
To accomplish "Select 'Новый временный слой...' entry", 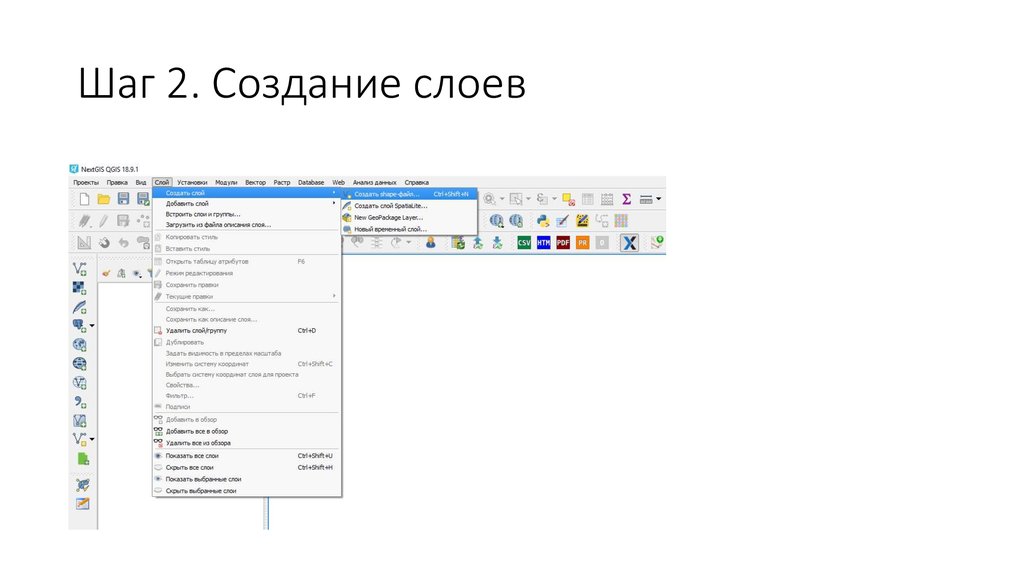I will [409, 230].
